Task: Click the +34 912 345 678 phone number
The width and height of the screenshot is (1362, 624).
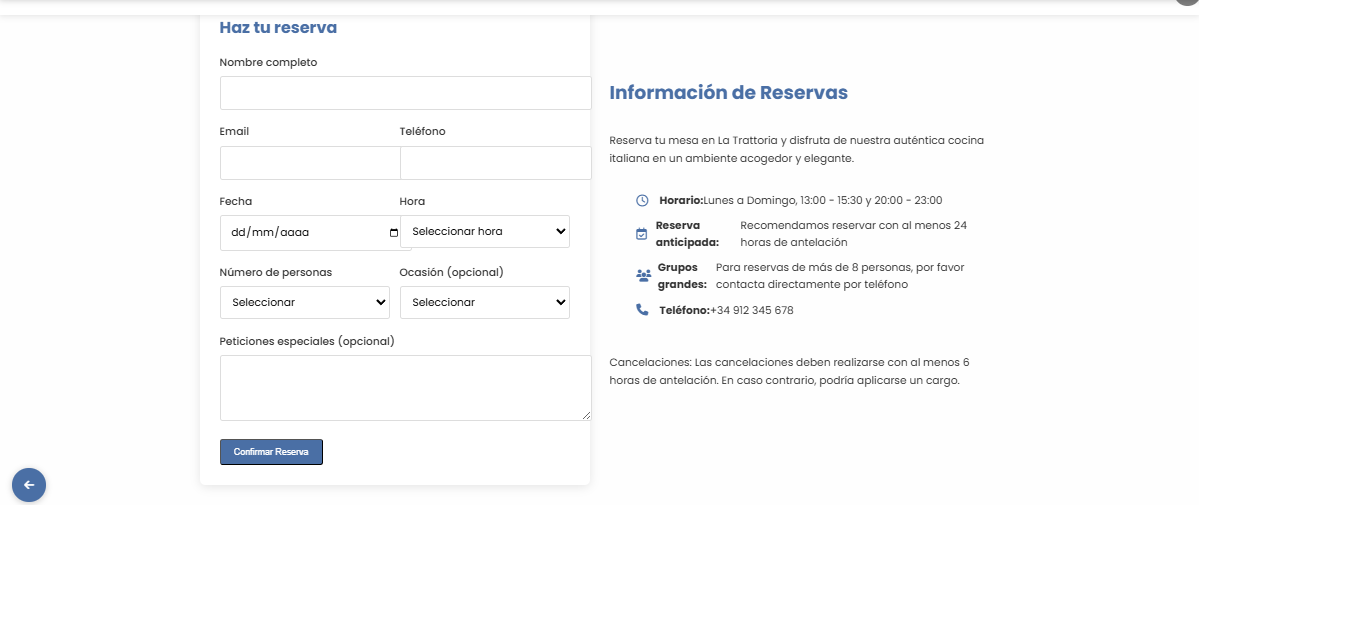Action: pyautogui.click(x=751, y=311)
